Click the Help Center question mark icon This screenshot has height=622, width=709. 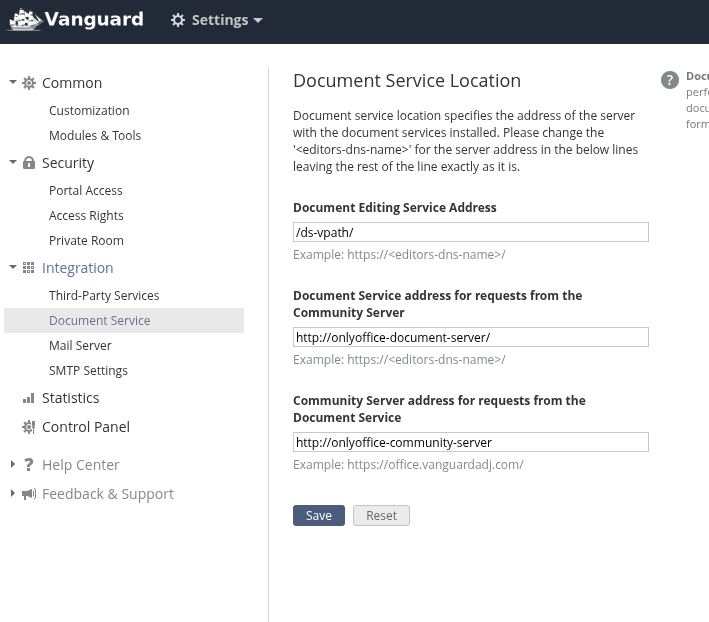pos(29,465)
